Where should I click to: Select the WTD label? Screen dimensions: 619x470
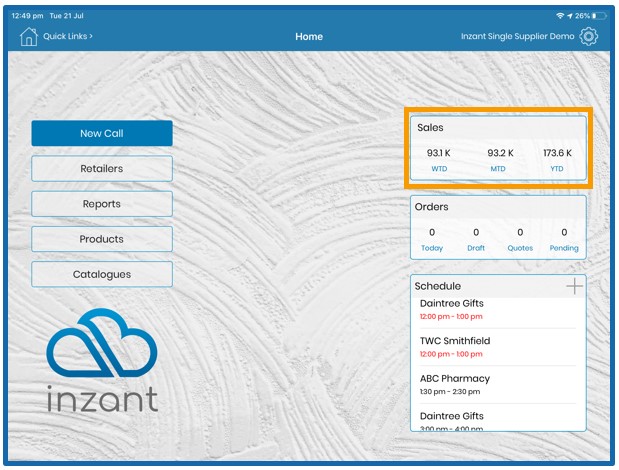[x=439, y=169]
